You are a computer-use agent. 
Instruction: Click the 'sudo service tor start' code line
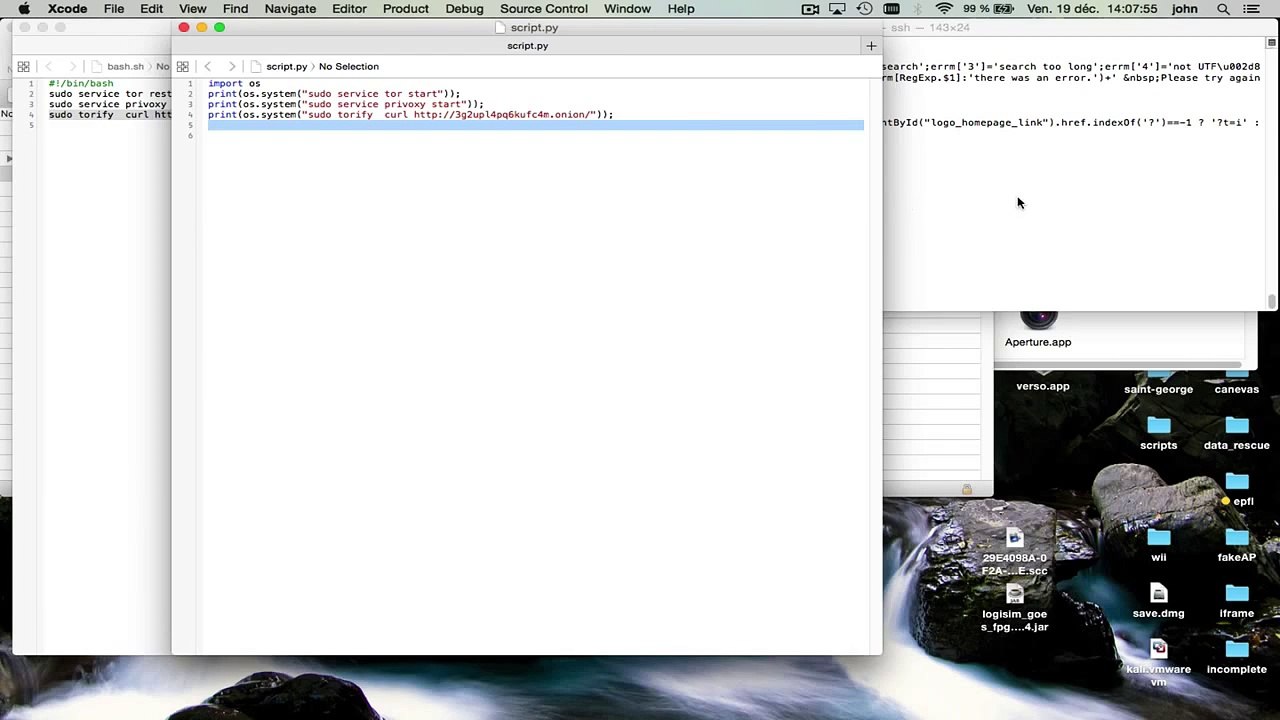click(334, 94)
